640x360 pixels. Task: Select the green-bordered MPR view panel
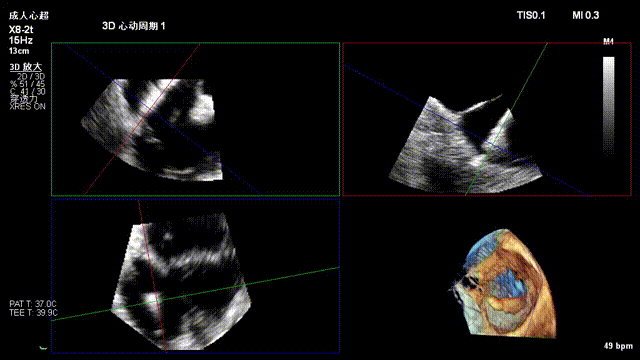point(196,119)
